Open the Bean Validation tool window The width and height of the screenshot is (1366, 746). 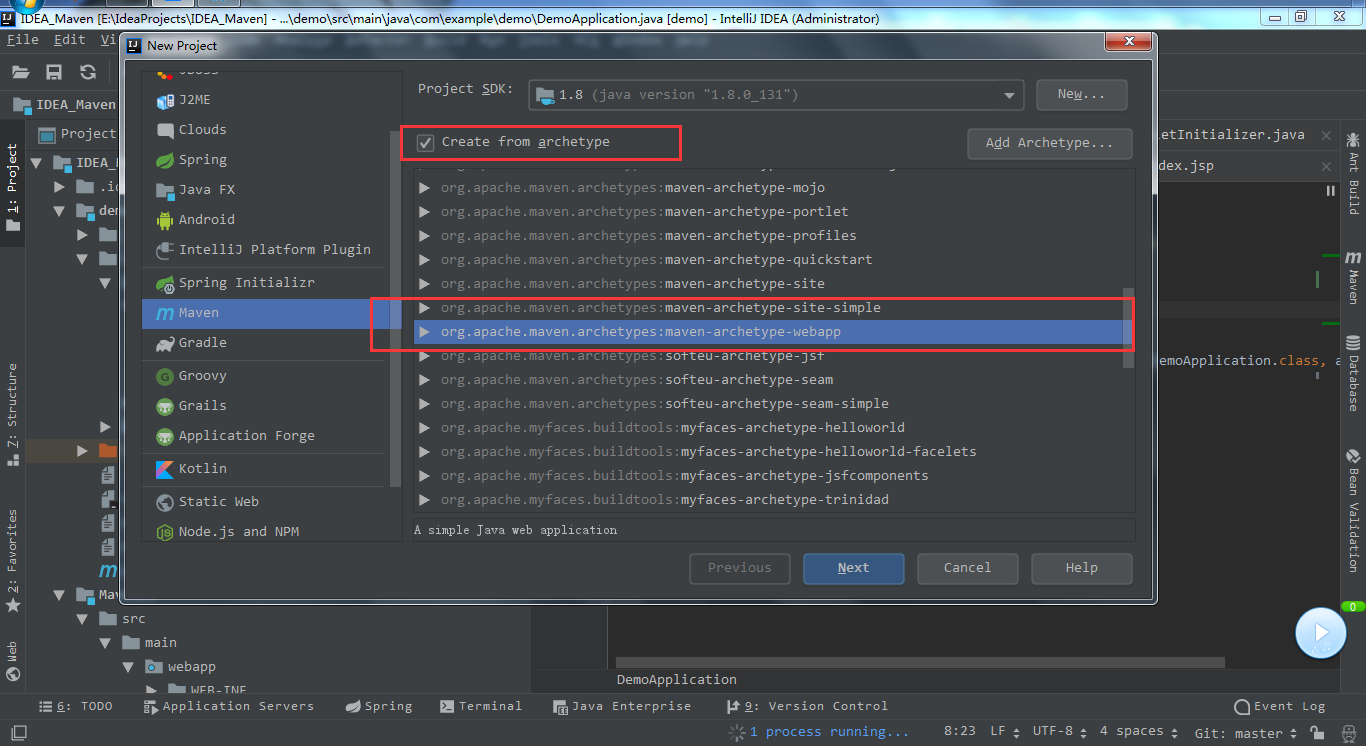[x=1353, y=510]
